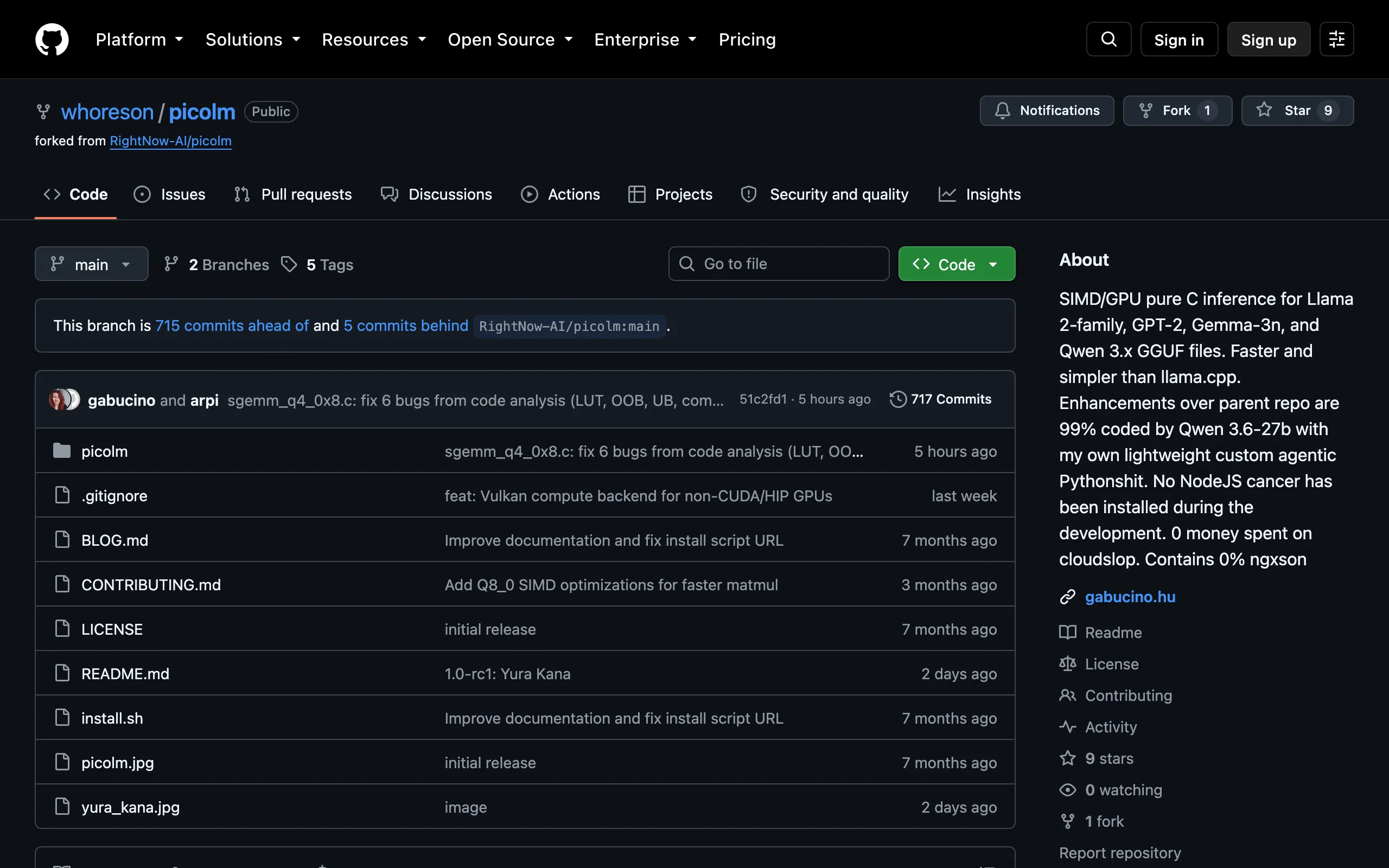Viewport: 1389px width, 868px height.
Task: Switch to the Pull requests tab
Action: point(293,194)
